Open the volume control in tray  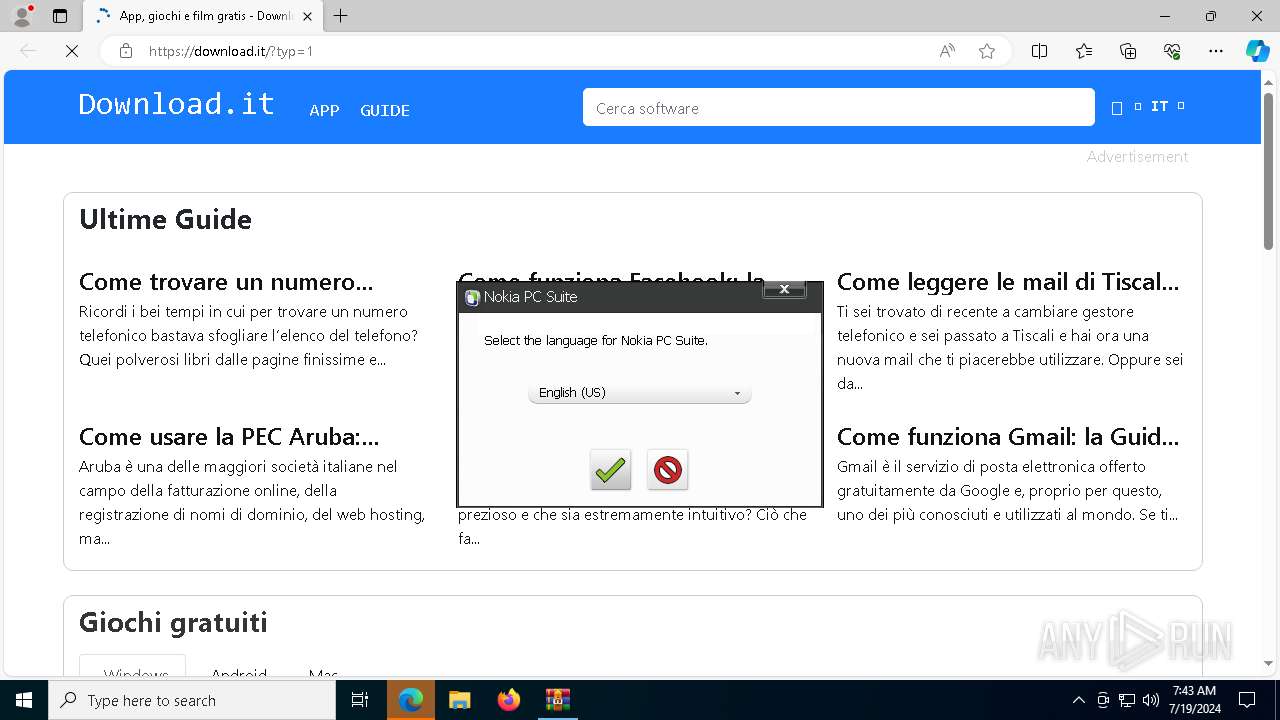1151,700
